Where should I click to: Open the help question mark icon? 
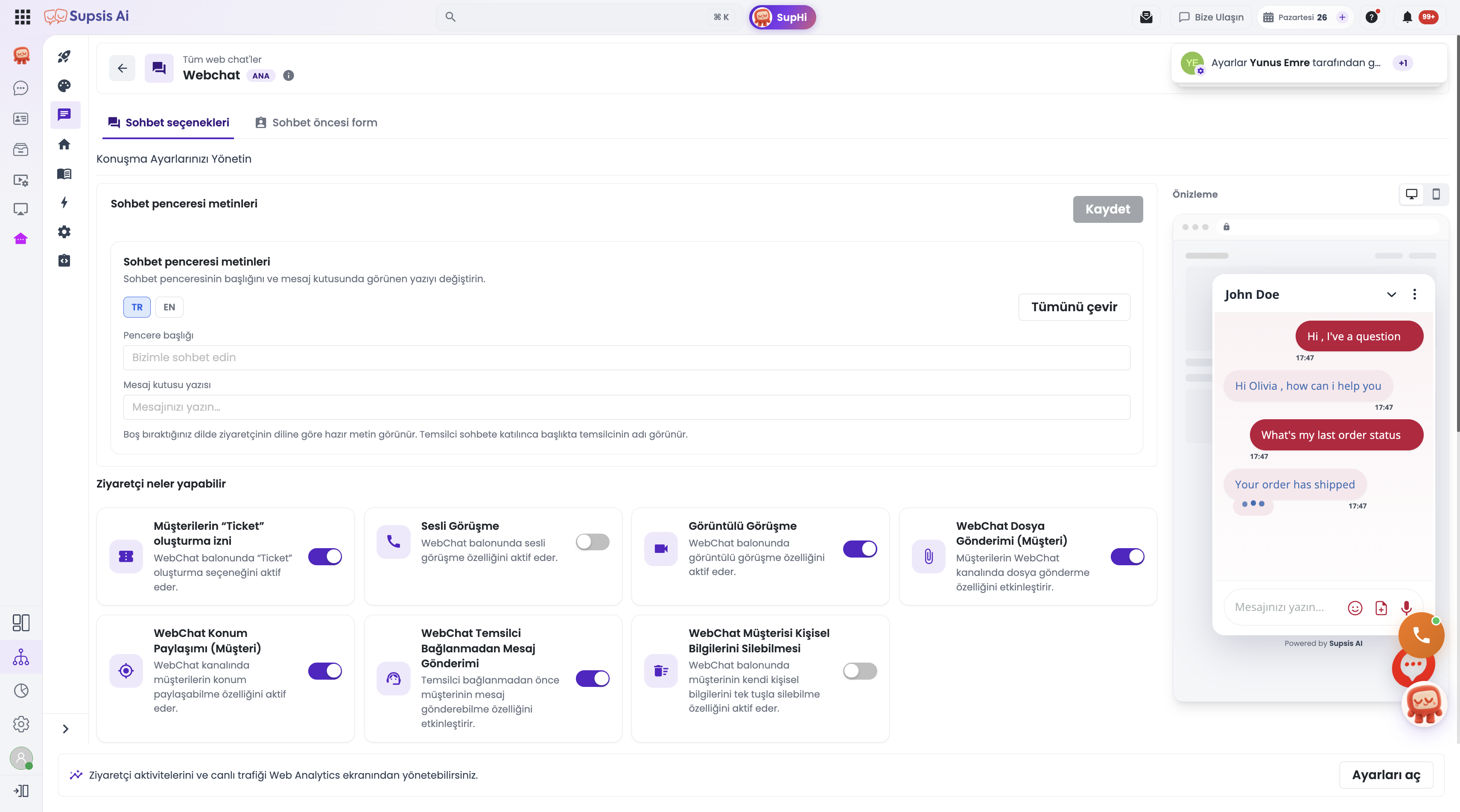tap(1372, 17)
